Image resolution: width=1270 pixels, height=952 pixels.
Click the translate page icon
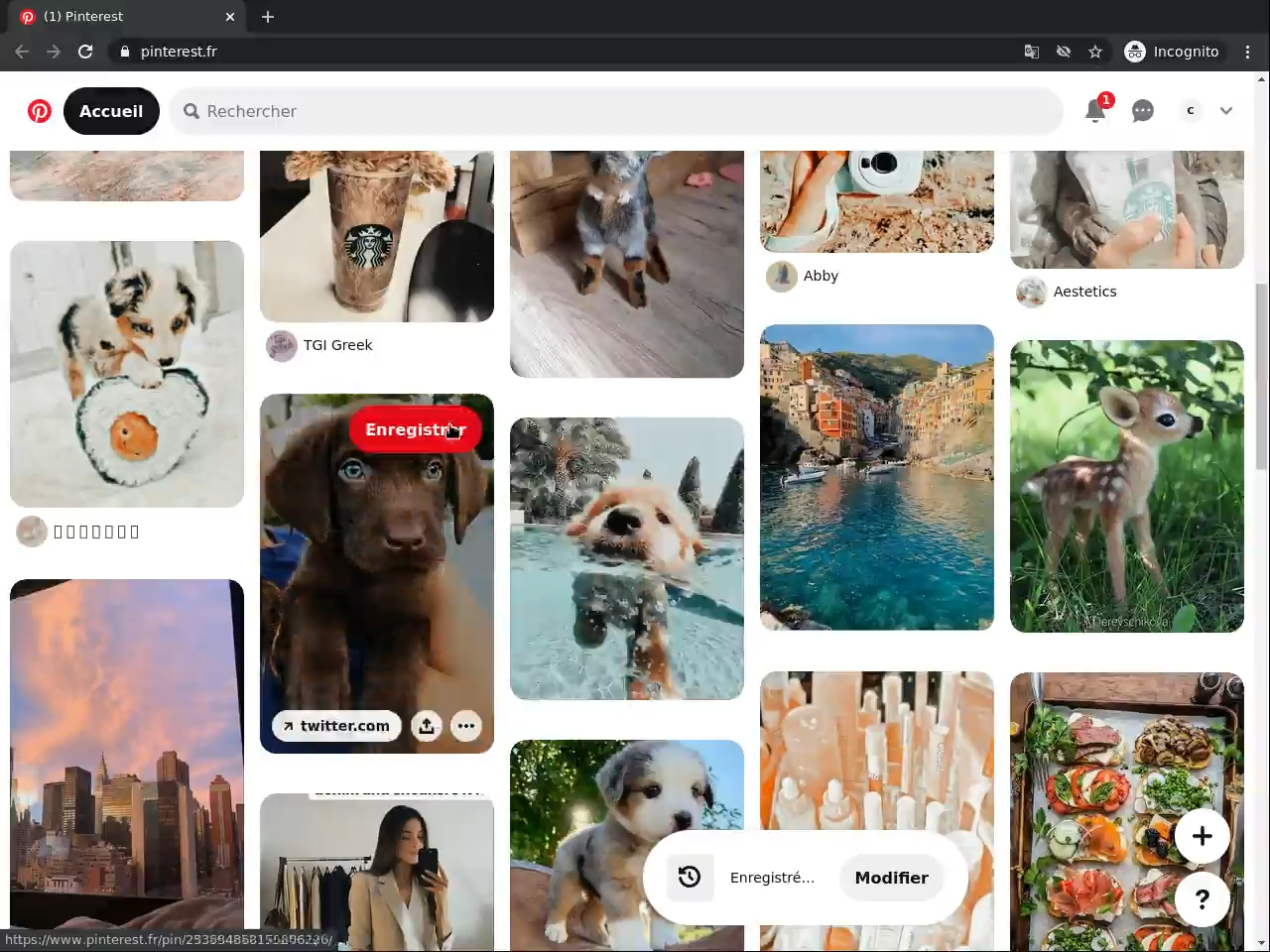pyautogui.click(x=1032, y=52)
